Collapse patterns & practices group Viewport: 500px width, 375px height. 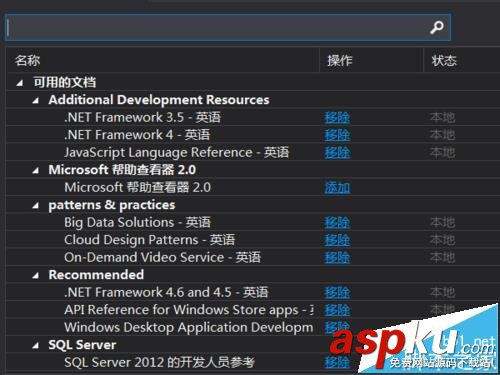36,206
